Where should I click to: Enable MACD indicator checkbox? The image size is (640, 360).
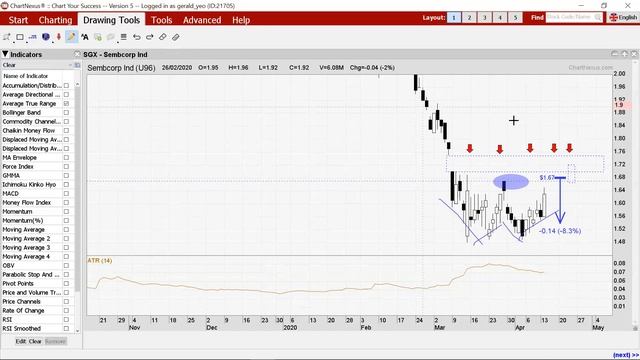(x=66, y=193)
